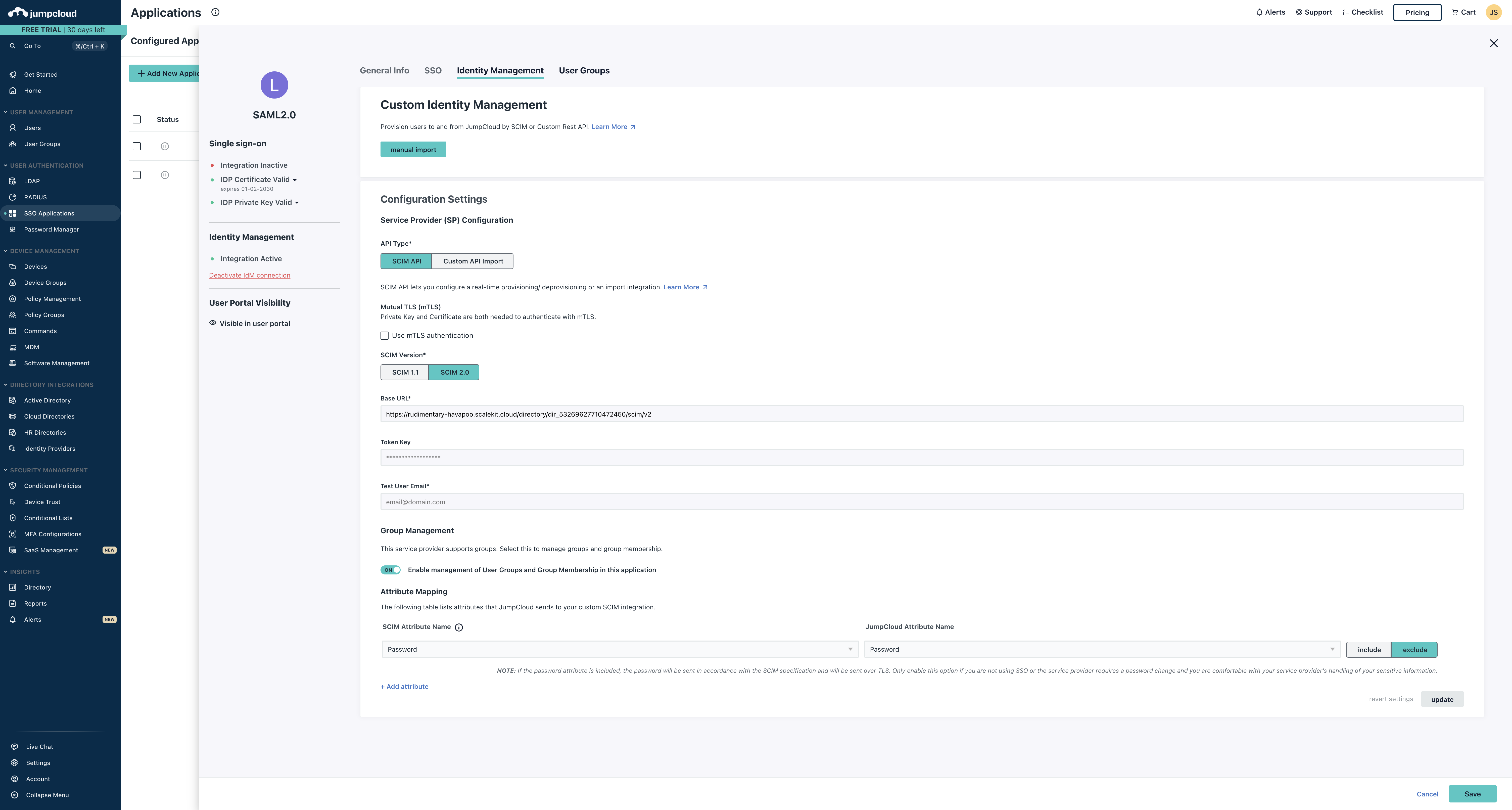Open Settings gear in sidebar
Image resolution: width=1512 pixels, height=810 pixels.
(14, 763)
